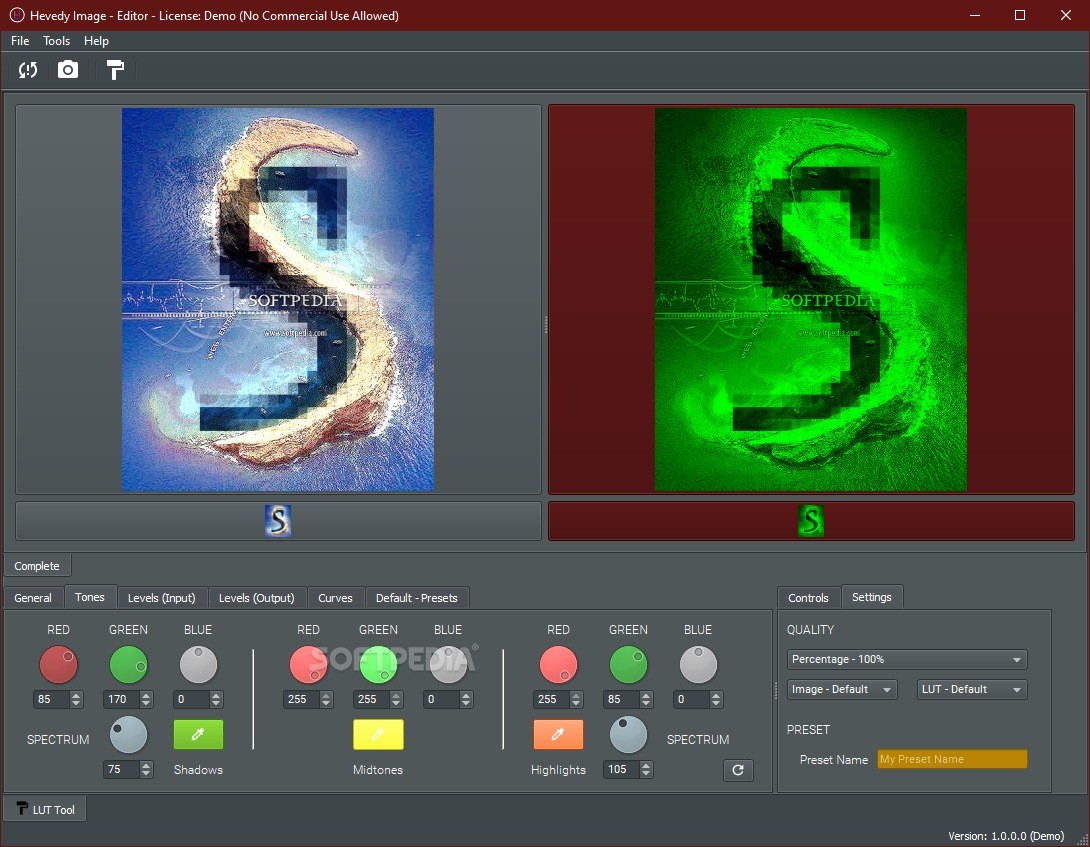Click the camera snapshot toolbar icon
Screen dimensions: 1090x847
(x=67, y=70)
